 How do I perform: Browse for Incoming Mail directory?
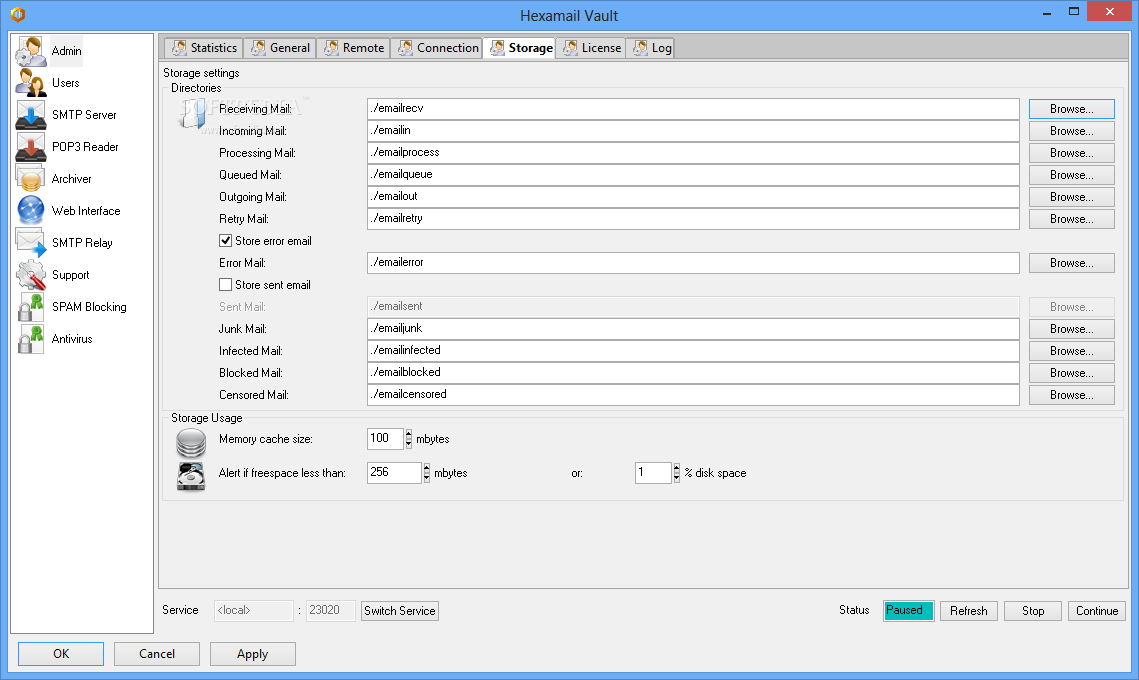(x=1071, y=131)
